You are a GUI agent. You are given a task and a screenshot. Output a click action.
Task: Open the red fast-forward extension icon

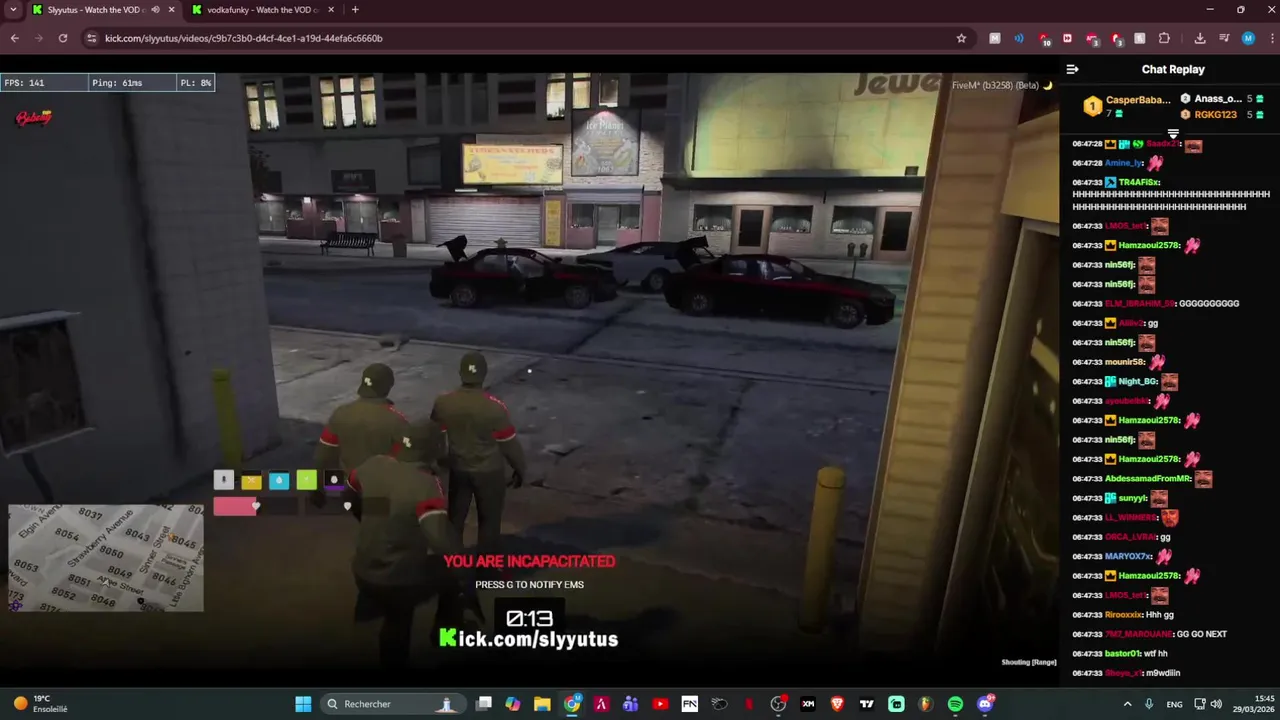[x=1067, y=38]
